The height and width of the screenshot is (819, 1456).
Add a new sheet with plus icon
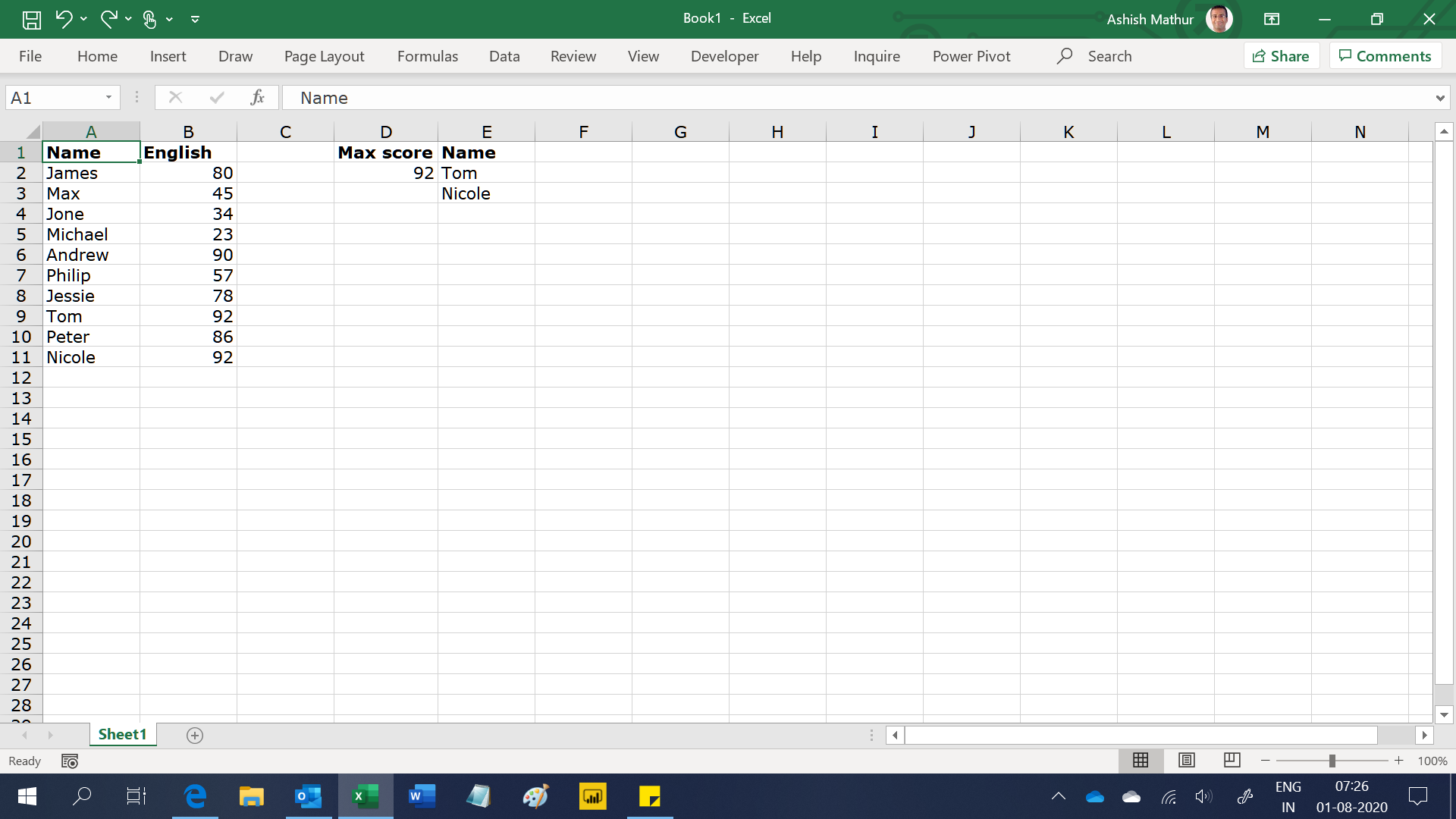195,736
